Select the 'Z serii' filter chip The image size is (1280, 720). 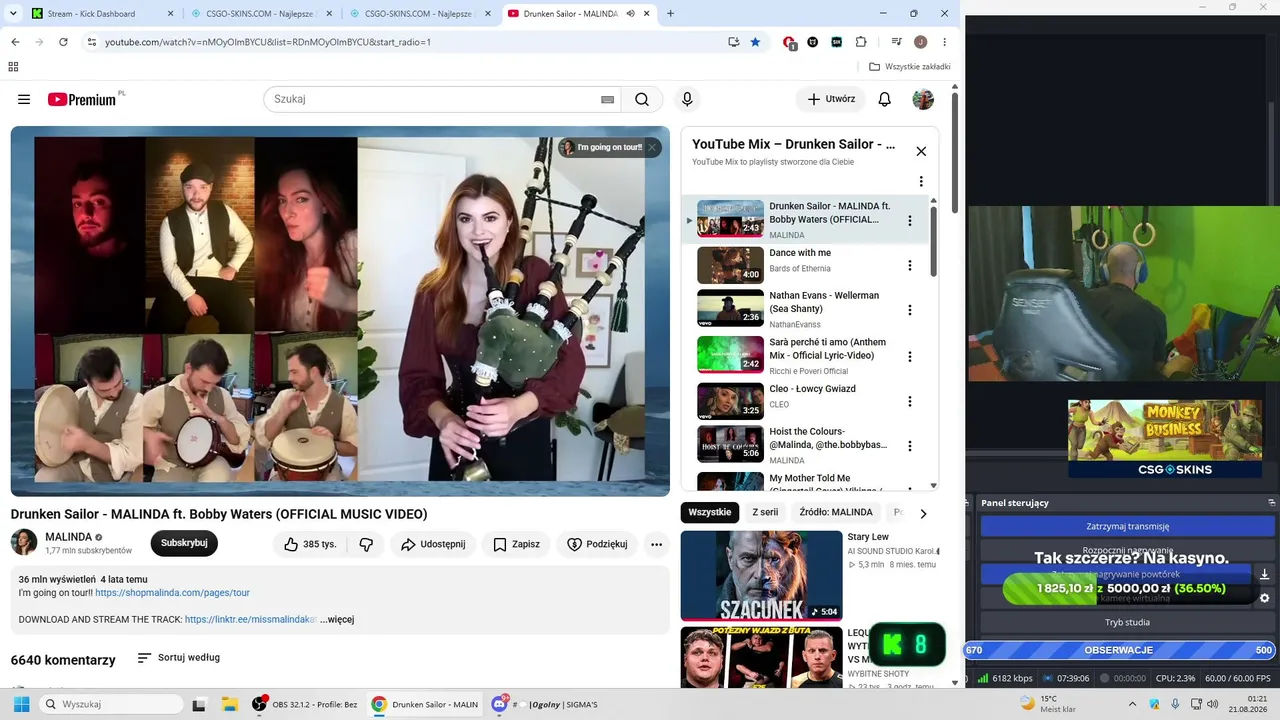[x=765, y=513]
